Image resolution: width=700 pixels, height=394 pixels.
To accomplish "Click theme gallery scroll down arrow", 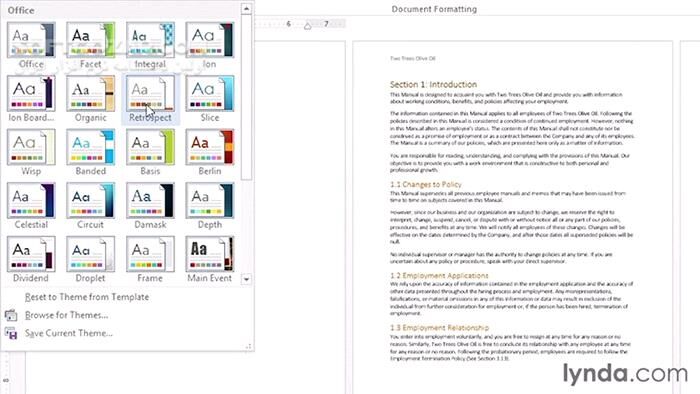I will (246, 279).
